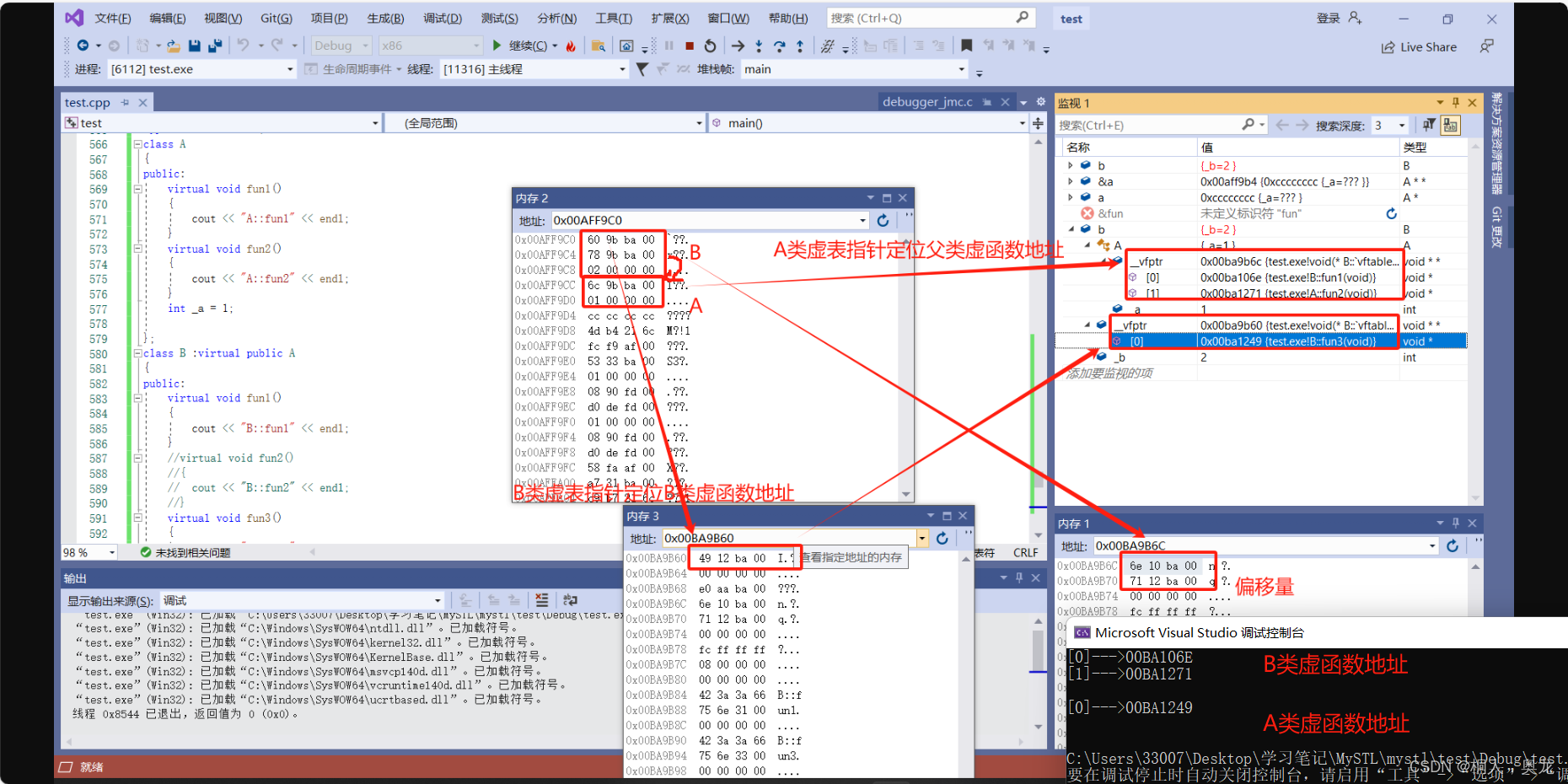Click the settings gear icon above editor scrollbar

[x=1041, y=102]
